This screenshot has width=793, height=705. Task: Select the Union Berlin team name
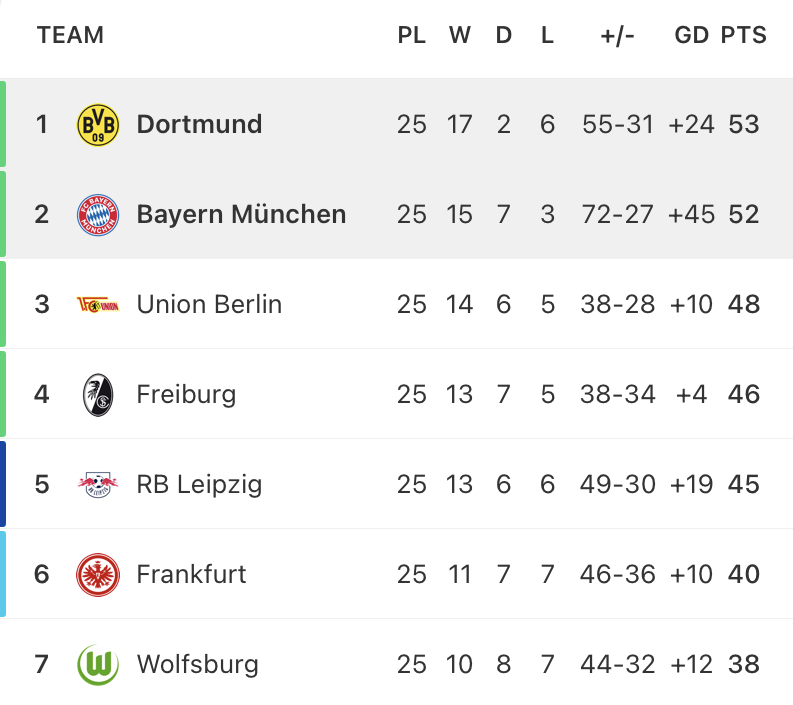(209, 304)
